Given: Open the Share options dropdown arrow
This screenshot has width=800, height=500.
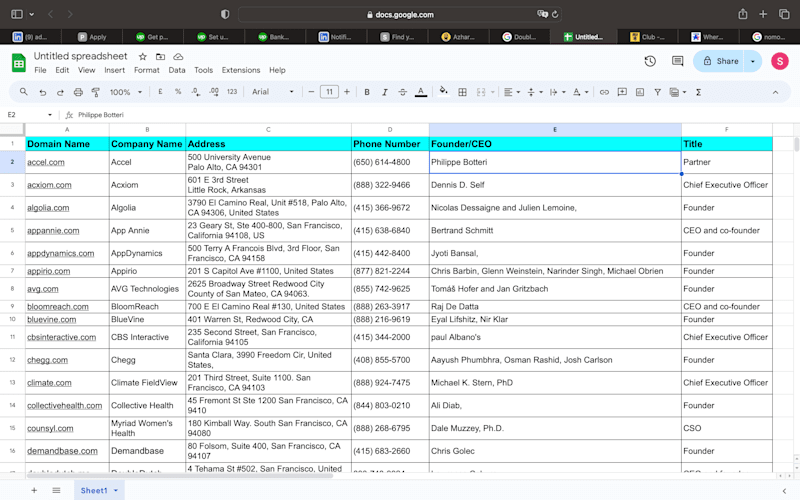Looking at the screenshot, I should click(753, 61).
